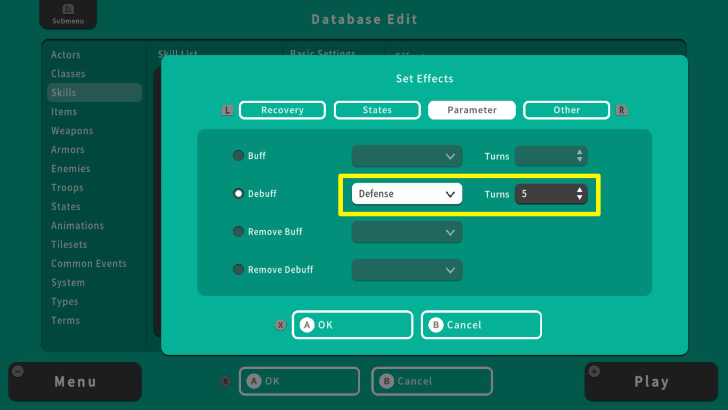Screen dimensions: 728x410
Task: Open the Buff parameter dropdown
Action: coord(407,156)
